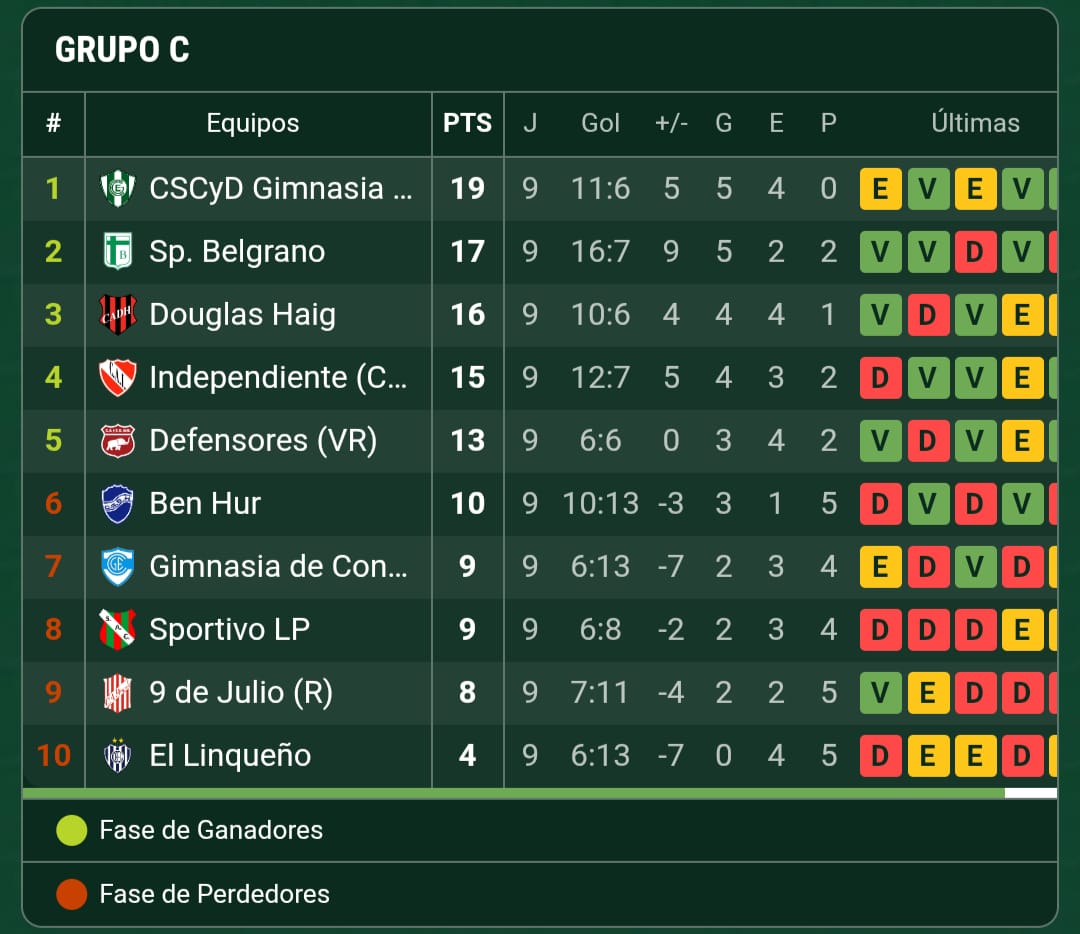
Task: Click the Ben Hur blue crest
Action: point(118,503)
